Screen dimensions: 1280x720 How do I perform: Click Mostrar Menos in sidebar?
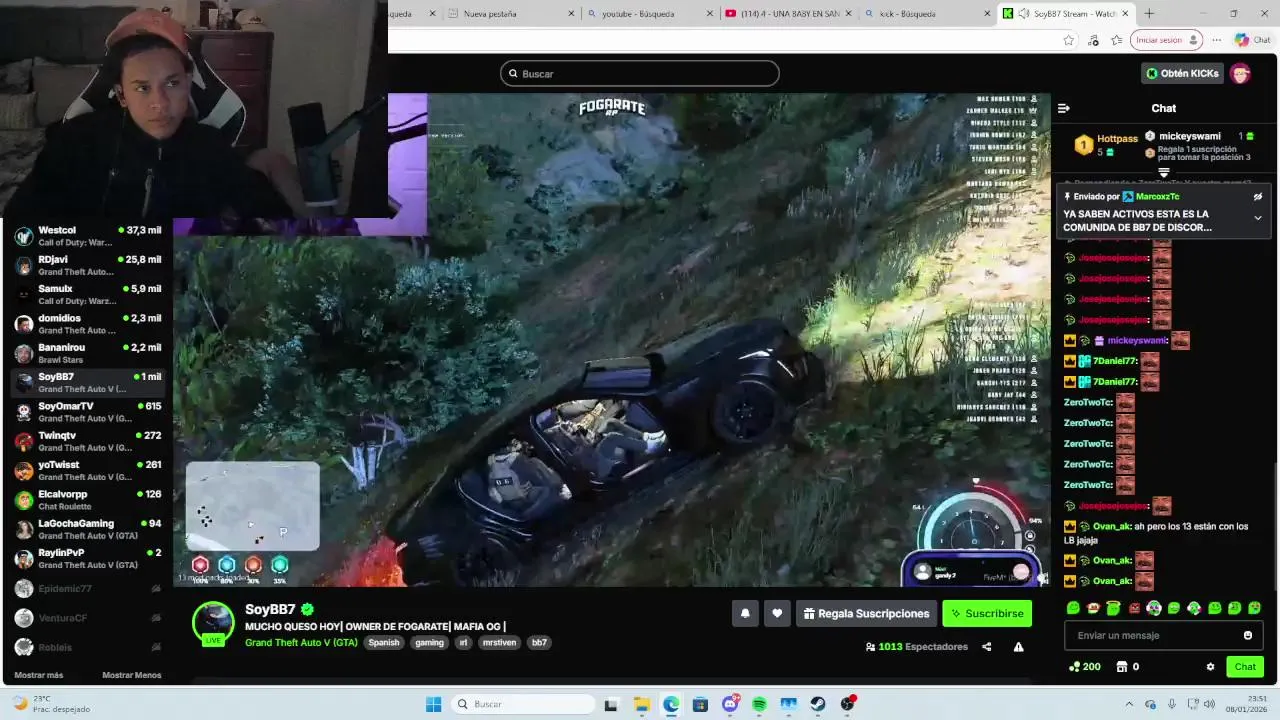pos(131,675)
